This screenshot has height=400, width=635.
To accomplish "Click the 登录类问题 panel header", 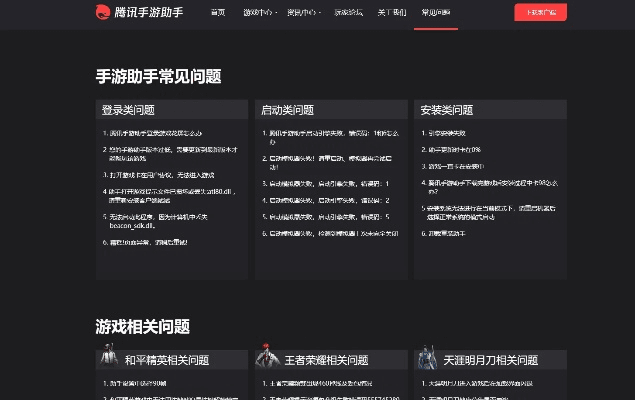I will 172,109.
